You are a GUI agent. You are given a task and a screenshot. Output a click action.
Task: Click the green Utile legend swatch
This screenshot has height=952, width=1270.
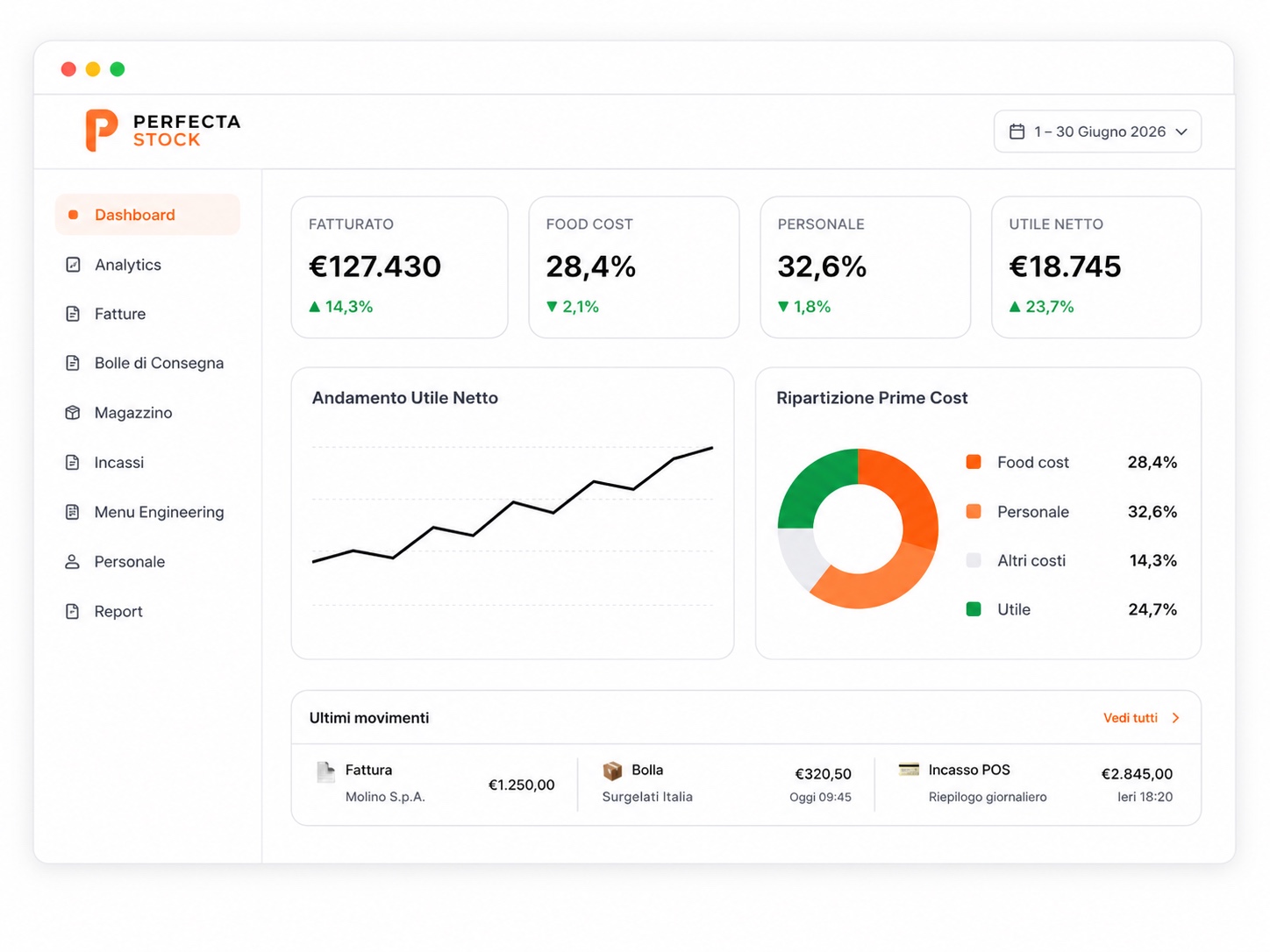974,609
